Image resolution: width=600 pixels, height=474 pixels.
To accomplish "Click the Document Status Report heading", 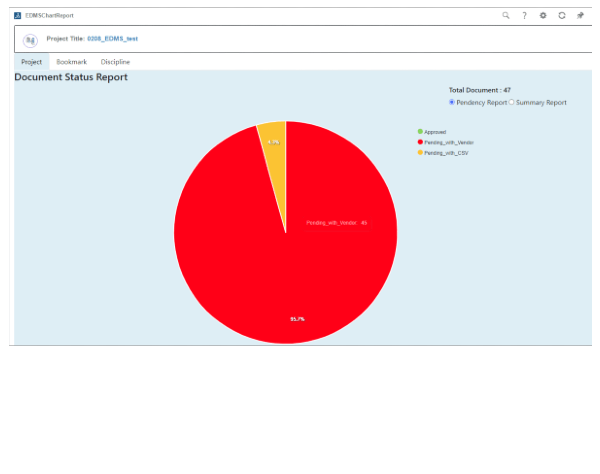I will (x=71, y=78).
